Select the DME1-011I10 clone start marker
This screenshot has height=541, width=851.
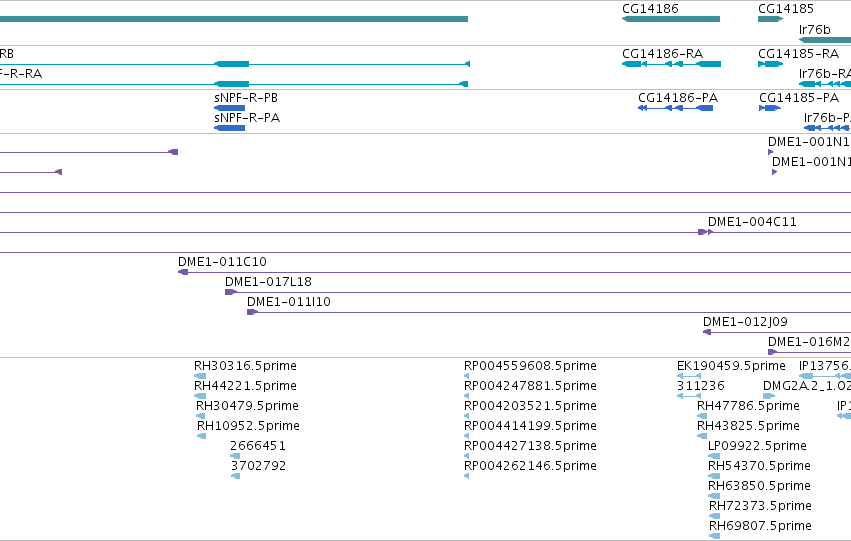pyautogui.click(x=252, y=312)
